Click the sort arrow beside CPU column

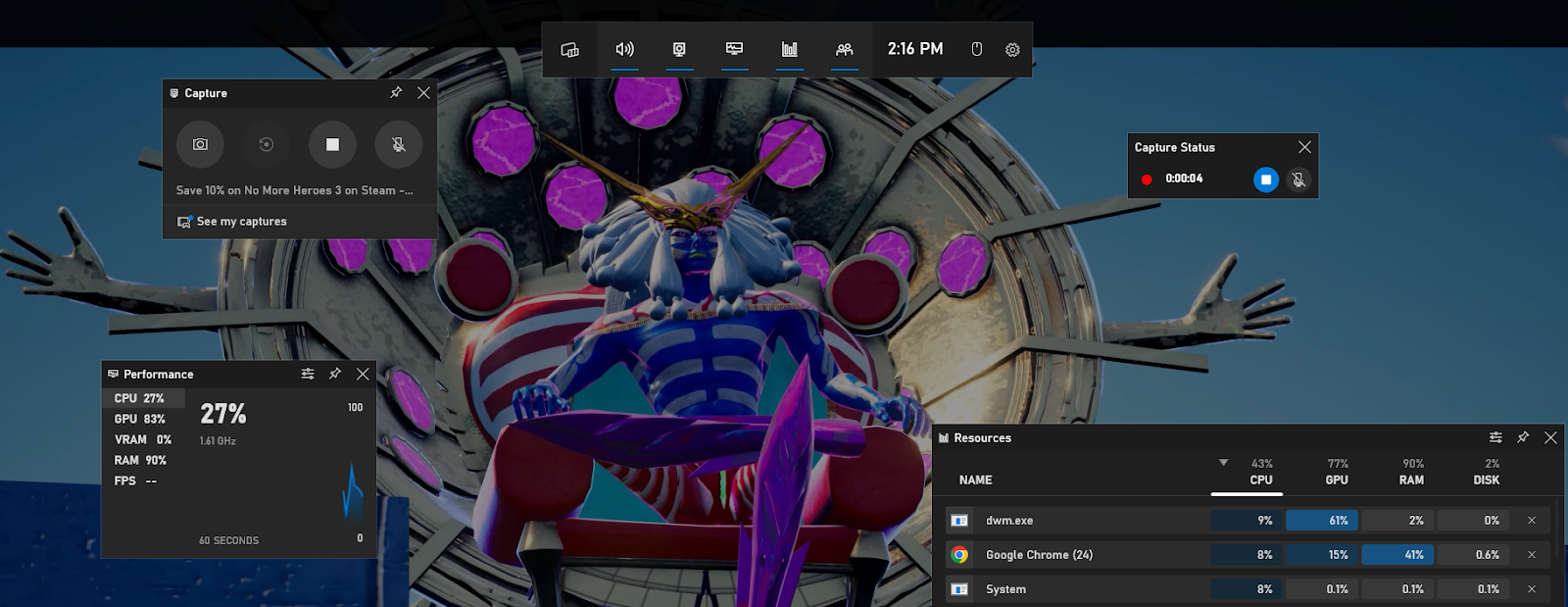(1223, 463)
